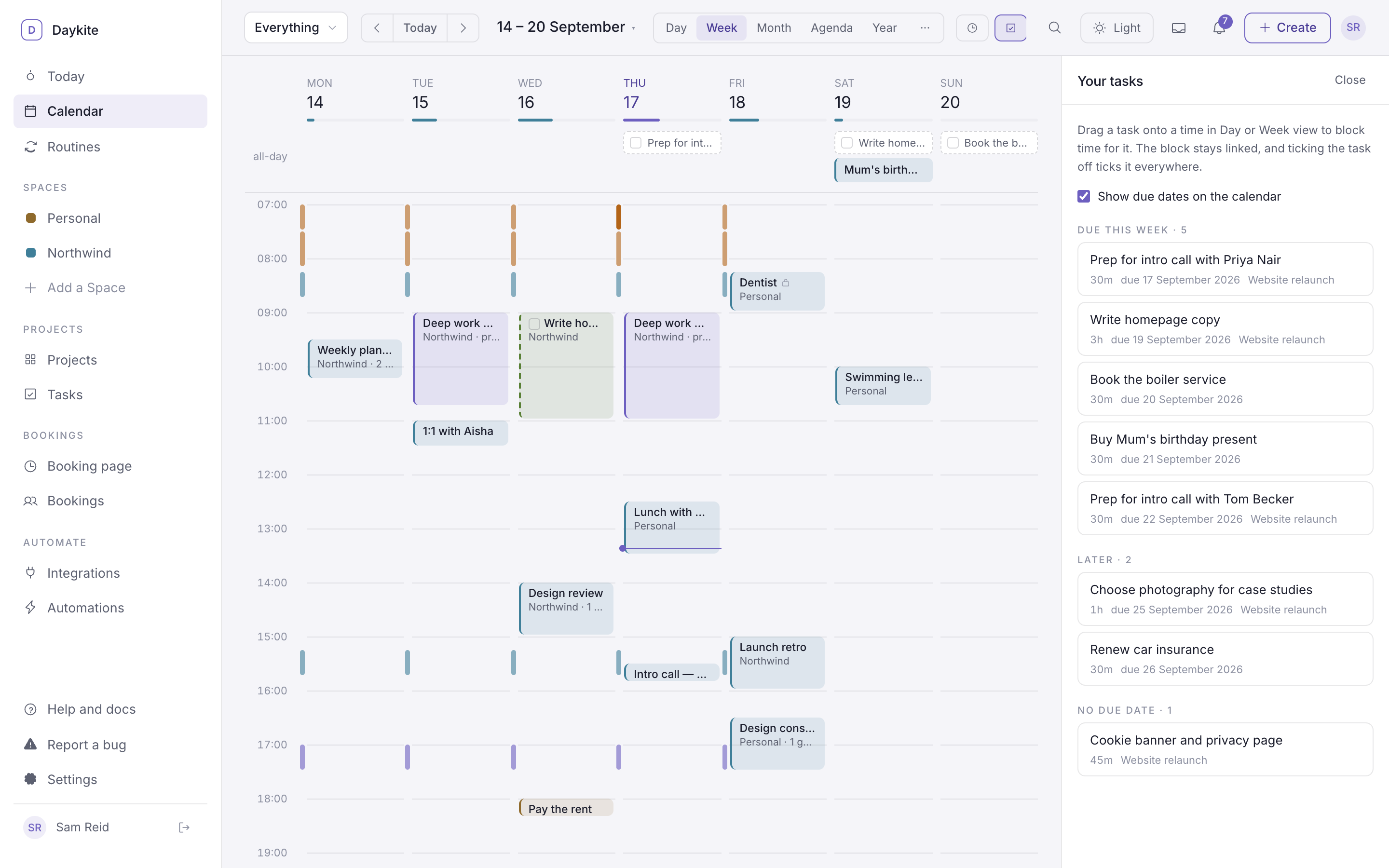Open Buy Mum's birthday present task
This screenshot has height=868, width=1389.
tap(1225, 448)
